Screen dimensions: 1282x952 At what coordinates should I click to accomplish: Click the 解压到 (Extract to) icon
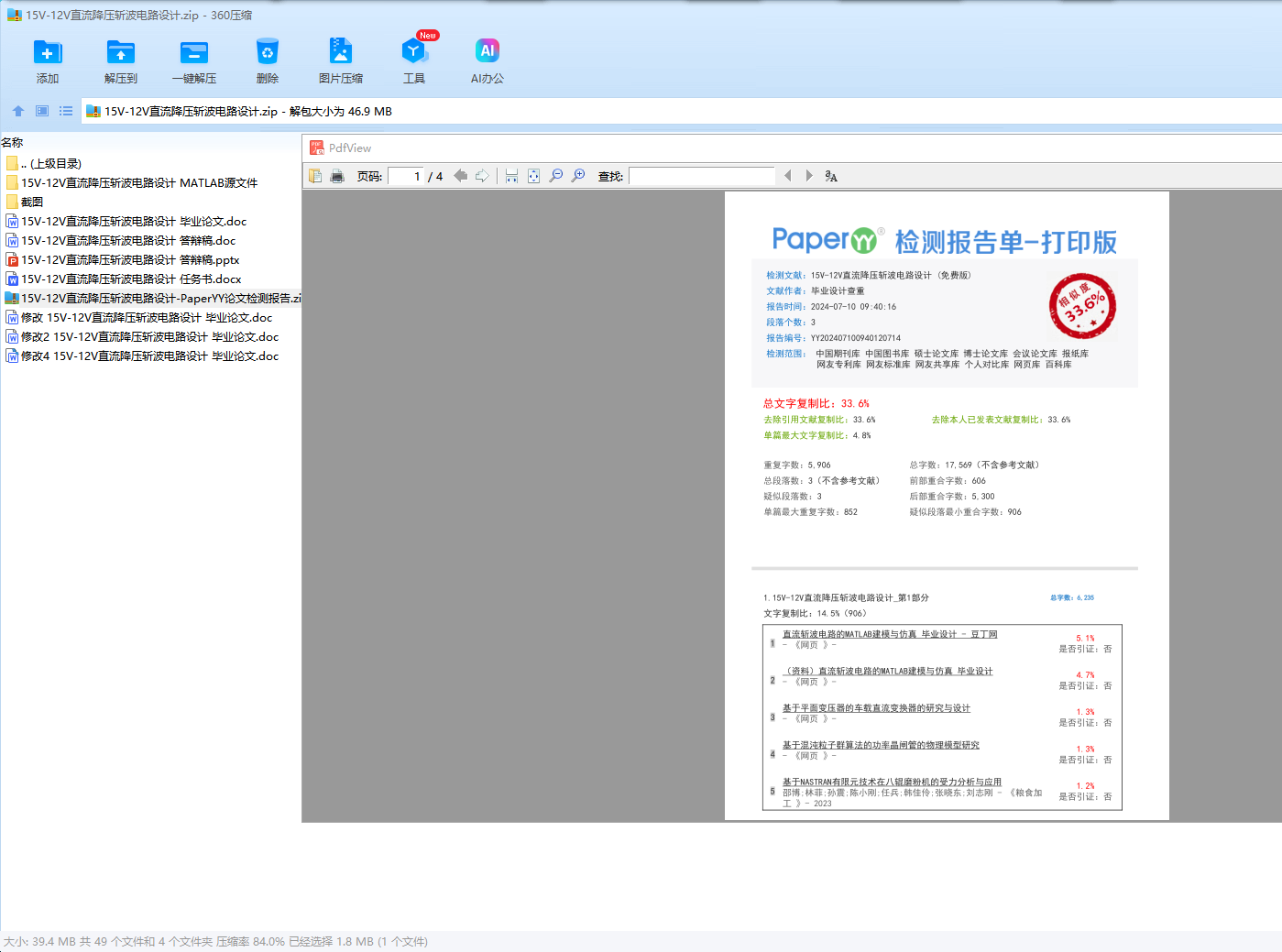[121, 53]
